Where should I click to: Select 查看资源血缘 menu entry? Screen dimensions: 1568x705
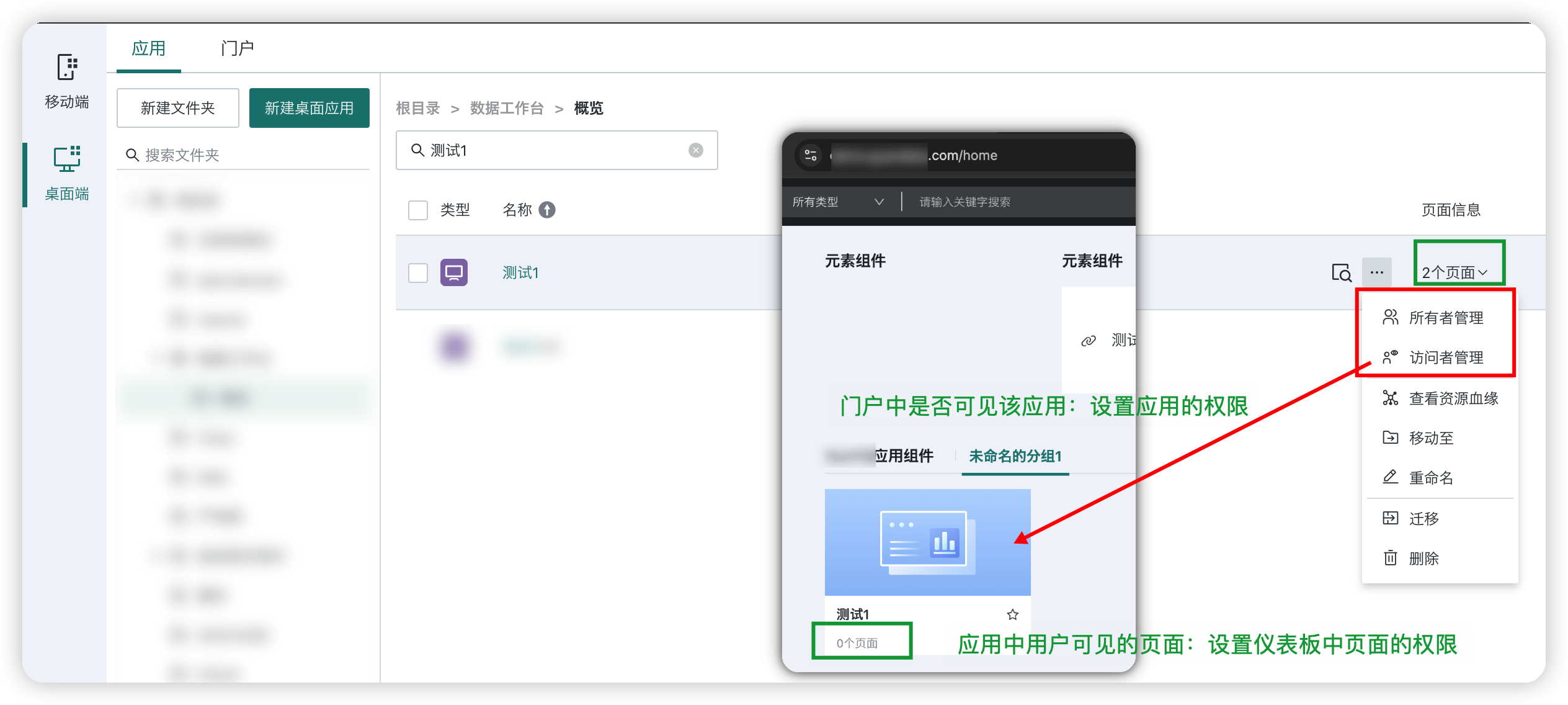click(x=1453, y=398)
